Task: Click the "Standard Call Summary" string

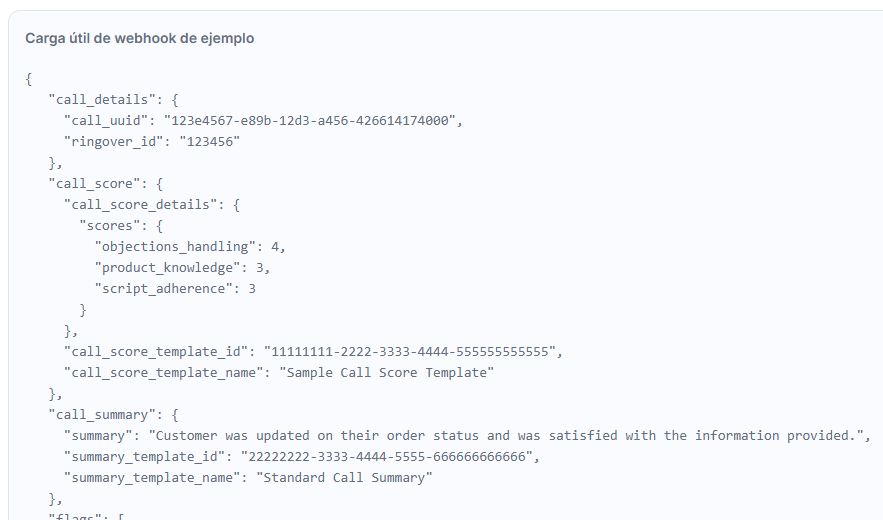Action: (x=344, y=478)
